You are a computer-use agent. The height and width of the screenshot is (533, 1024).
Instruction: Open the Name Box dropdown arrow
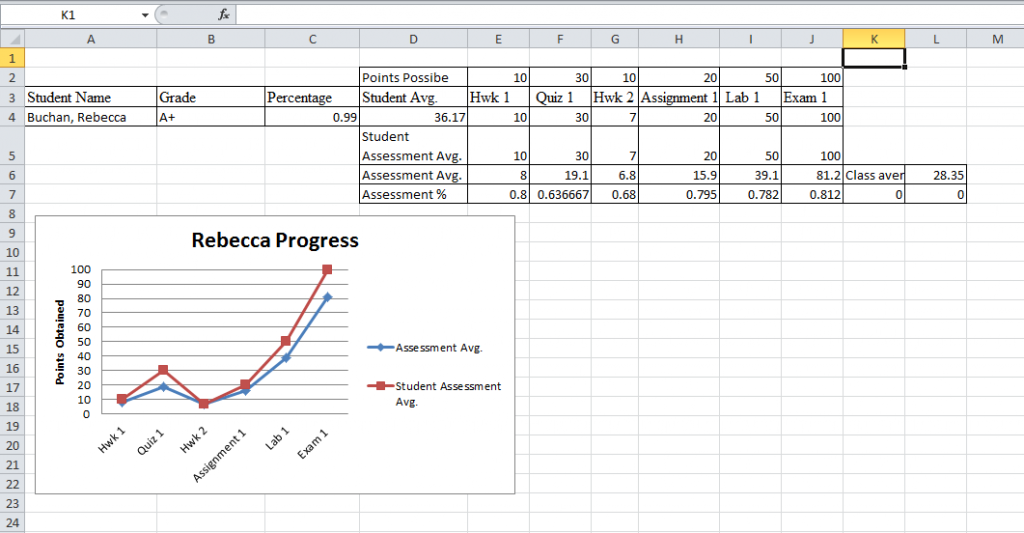[145, 15]
